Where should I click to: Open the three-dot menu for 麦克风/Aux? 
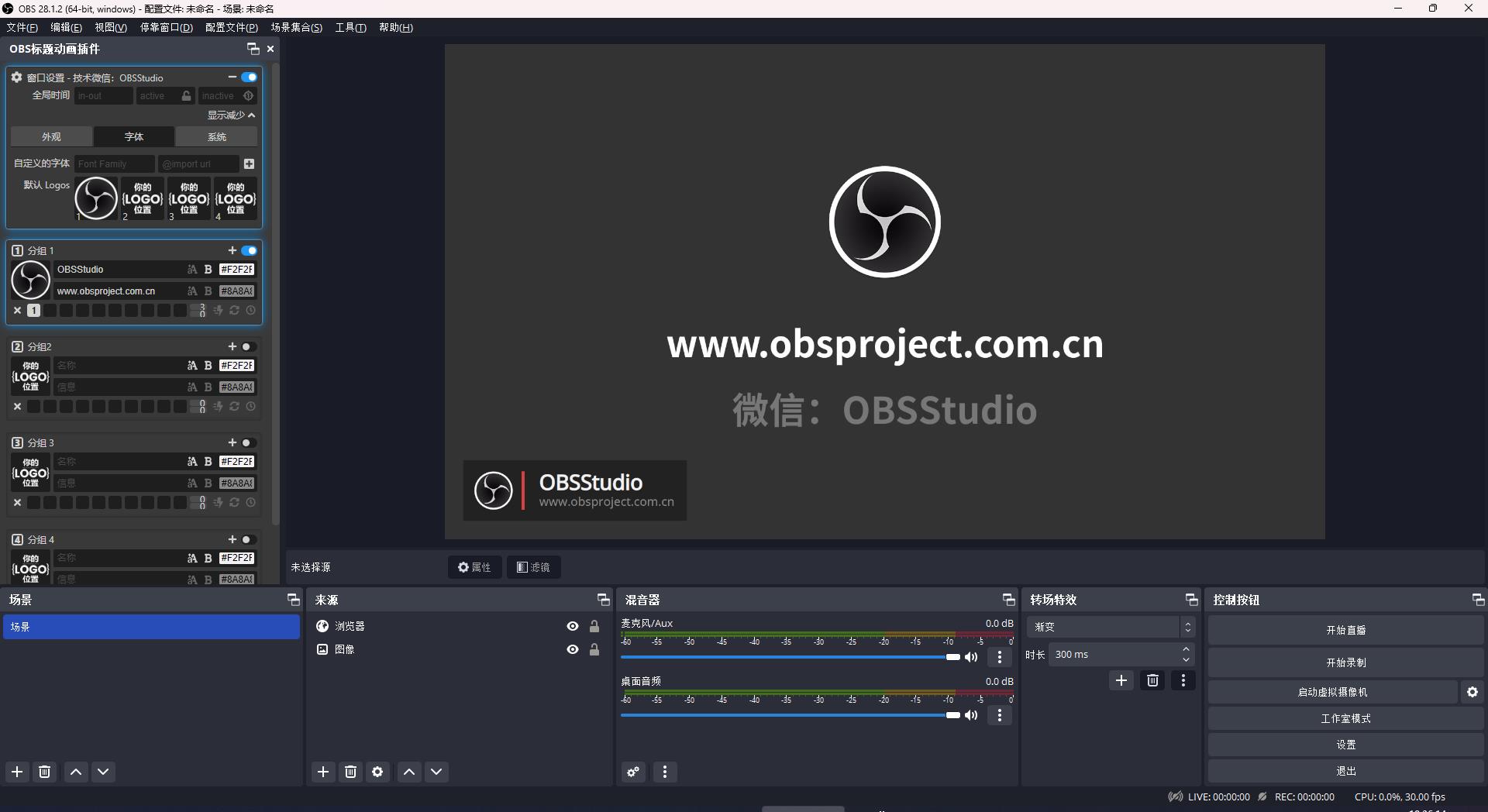[1000, 657]
